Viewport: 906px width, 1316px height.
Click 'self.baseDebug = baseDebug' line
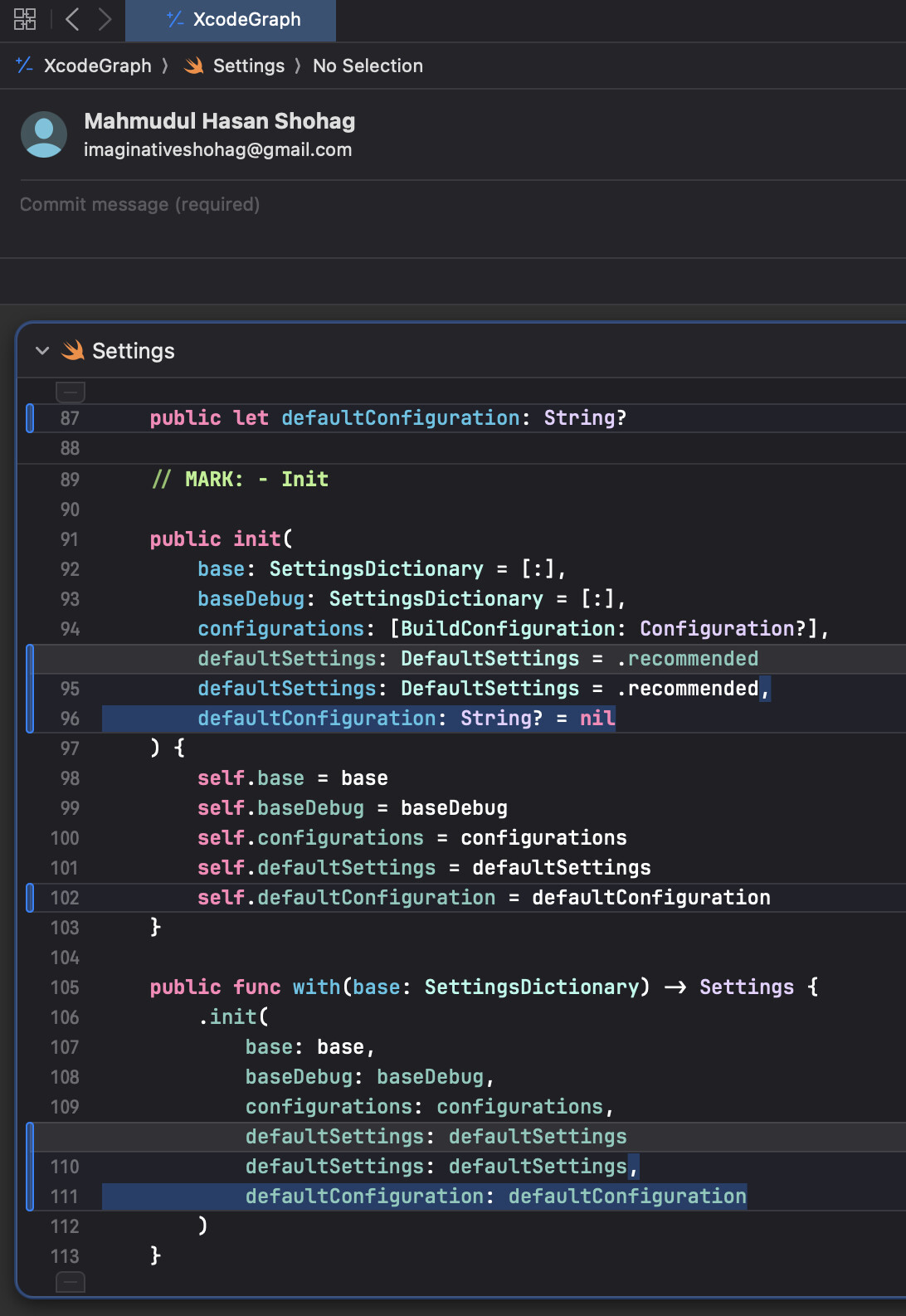coord(353,808)
